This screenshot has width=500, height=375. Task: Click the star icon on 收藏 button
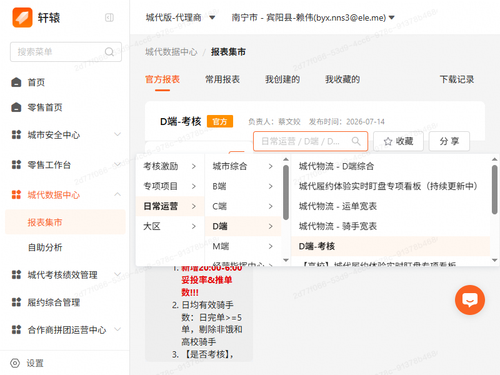(388, 142)
